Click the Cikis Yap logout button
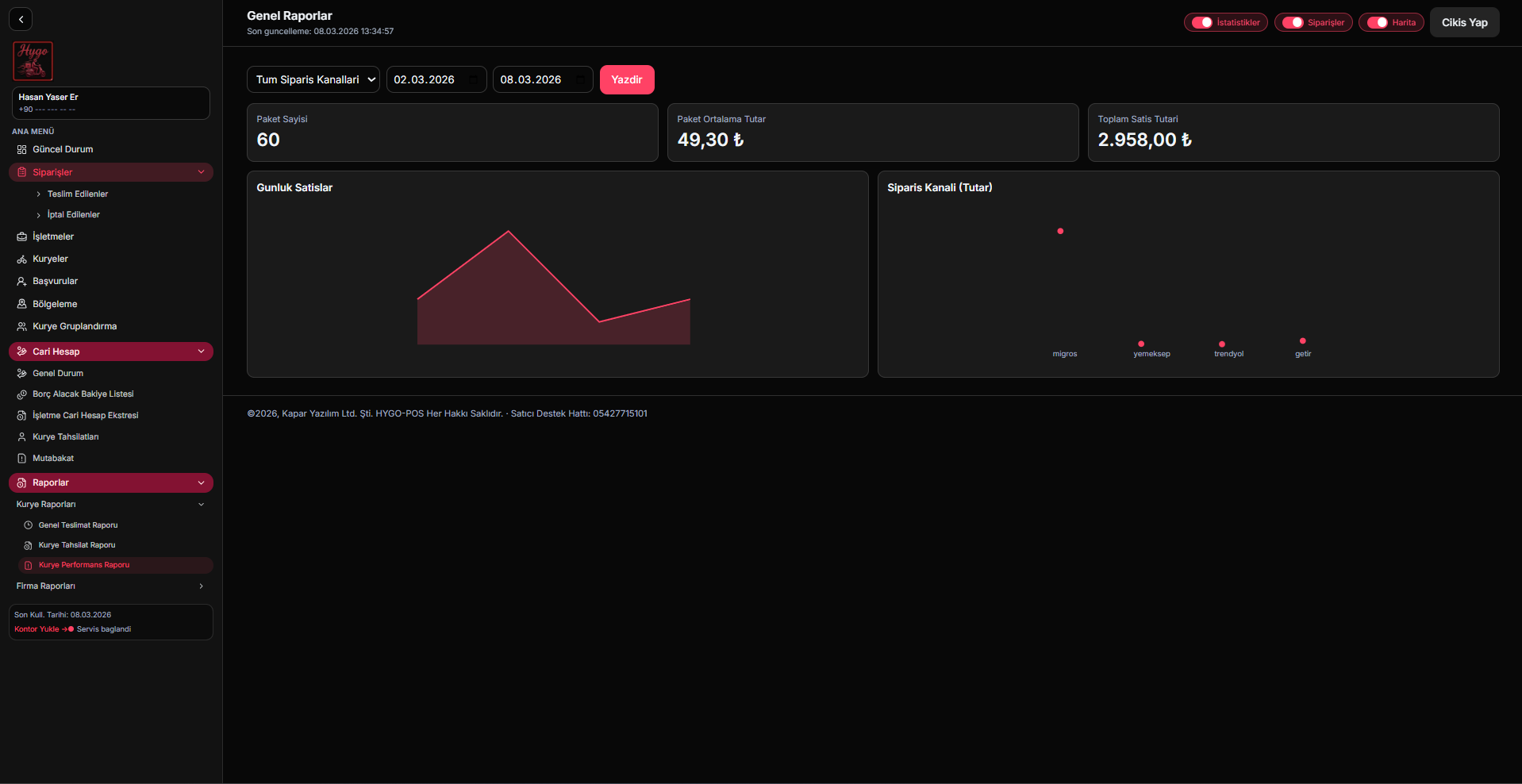 1464,22
